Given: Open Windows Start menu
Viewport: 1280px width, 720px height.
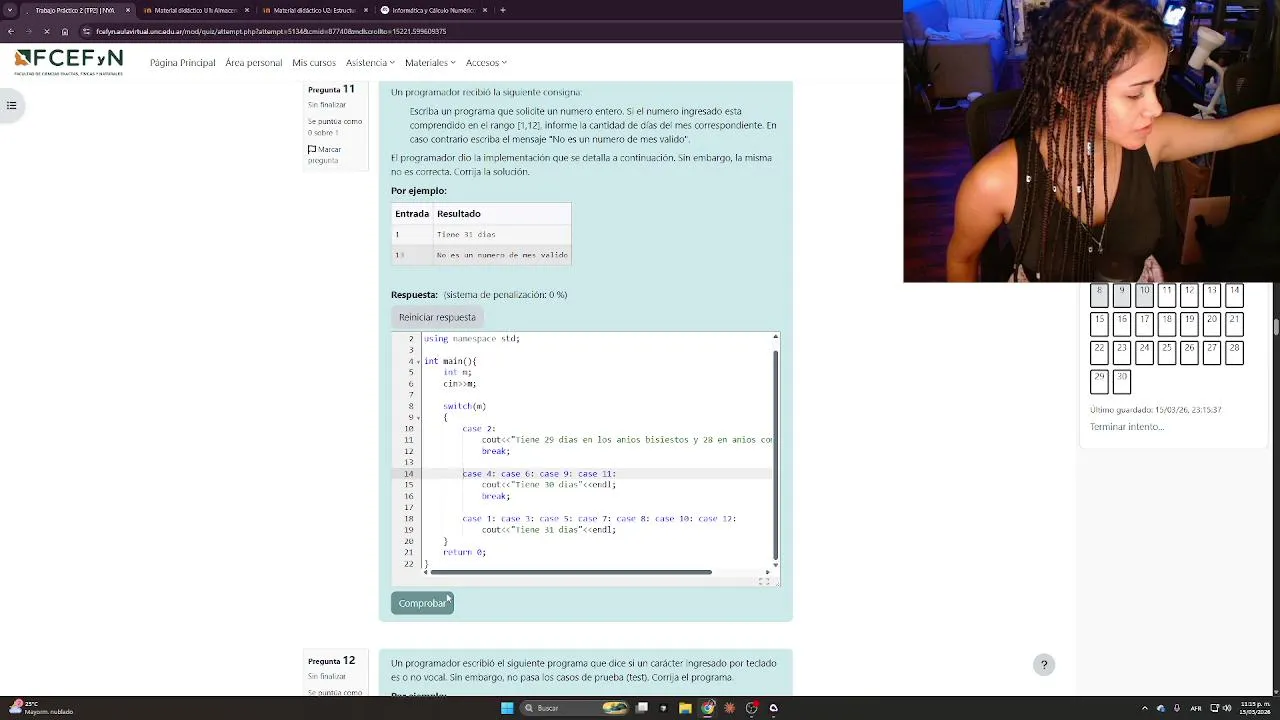Looking at the screenshot, I should pos(507,708).
